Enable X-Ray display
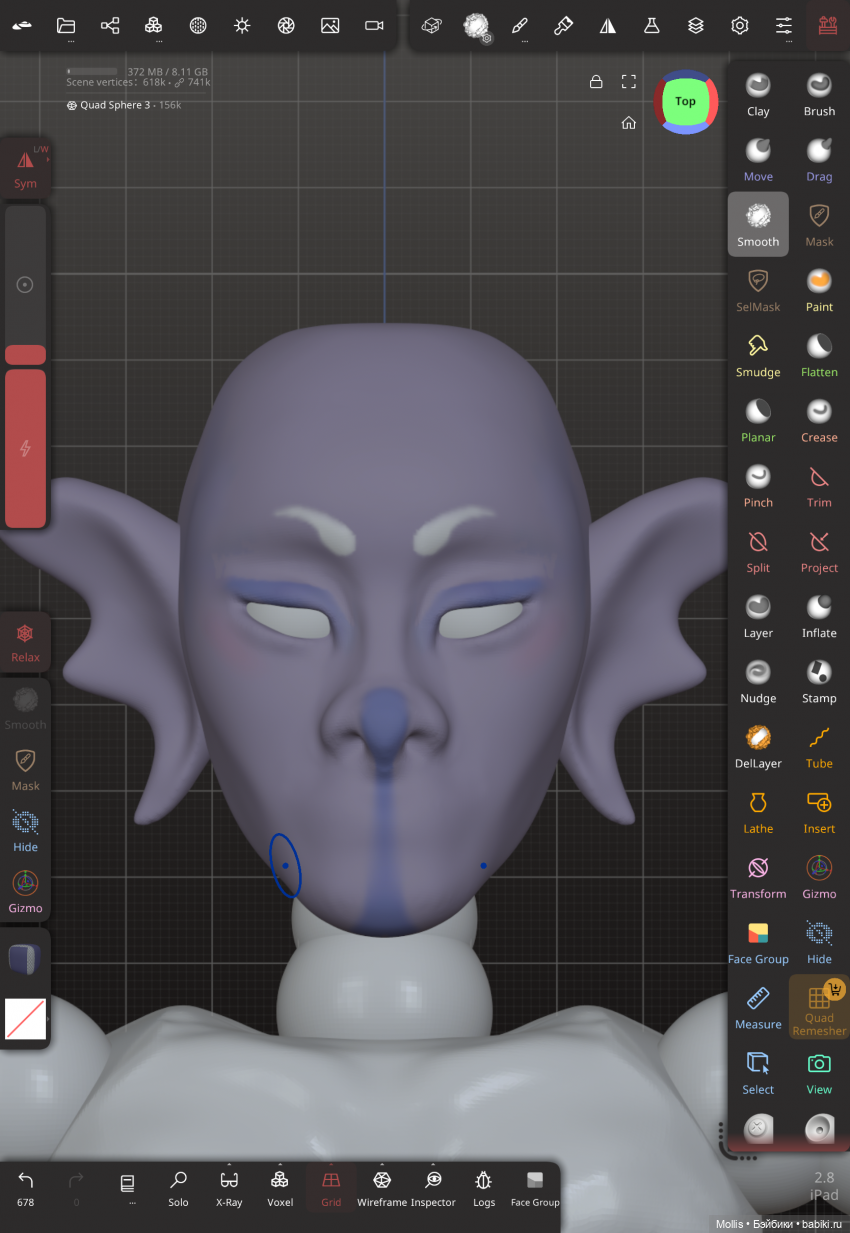Screen dimensions: 850x1233 tap(229, 1188)
